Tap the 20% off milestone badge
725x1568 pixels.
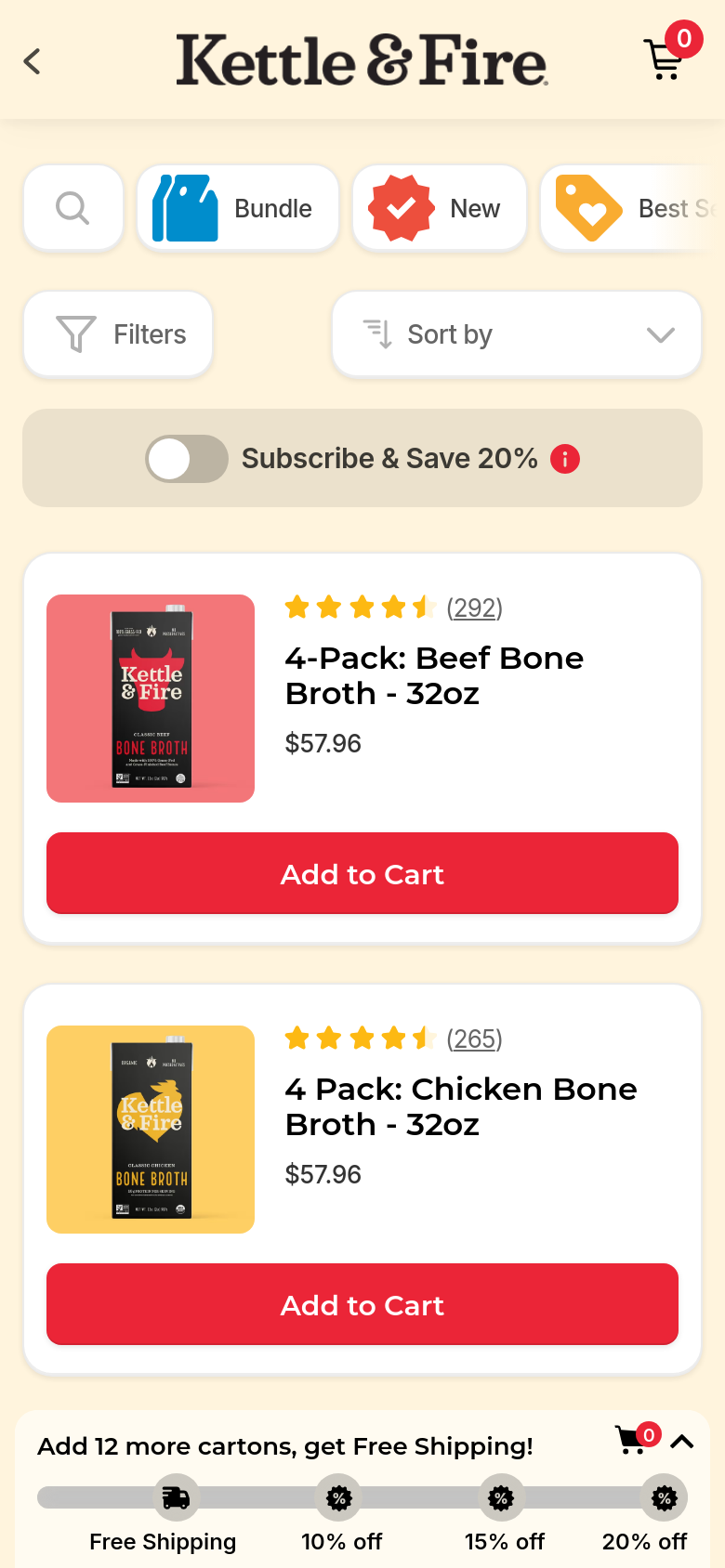[664, 1497]
